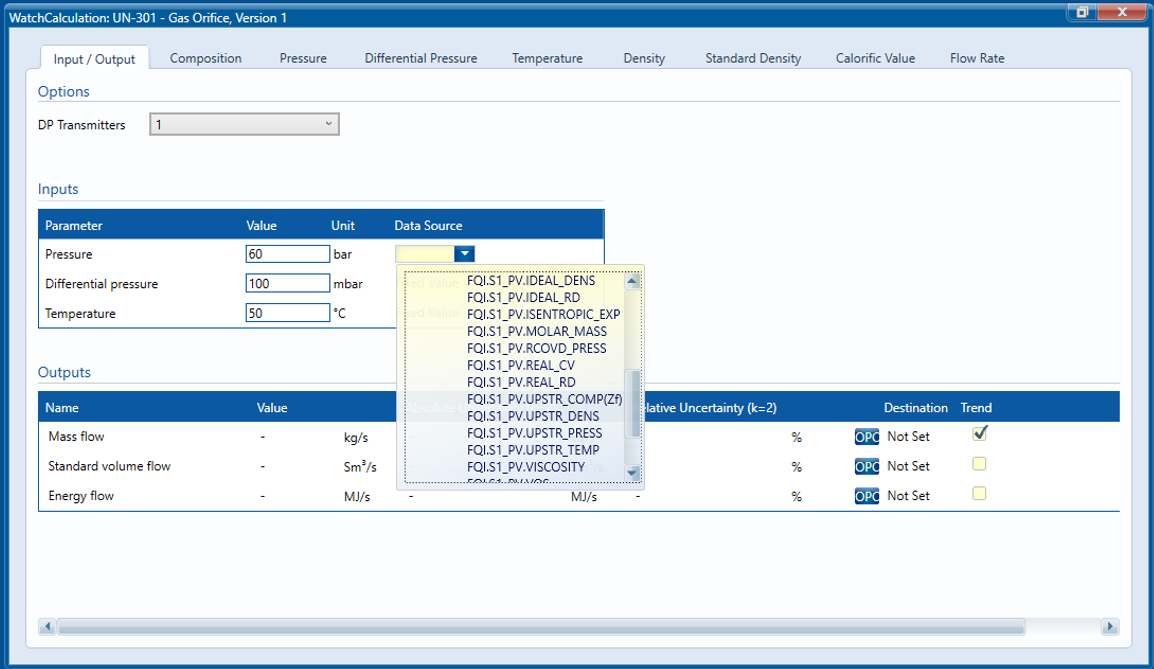Click the Differential pressure value field
Viewport: 1154px width, 669px height.
288,283
